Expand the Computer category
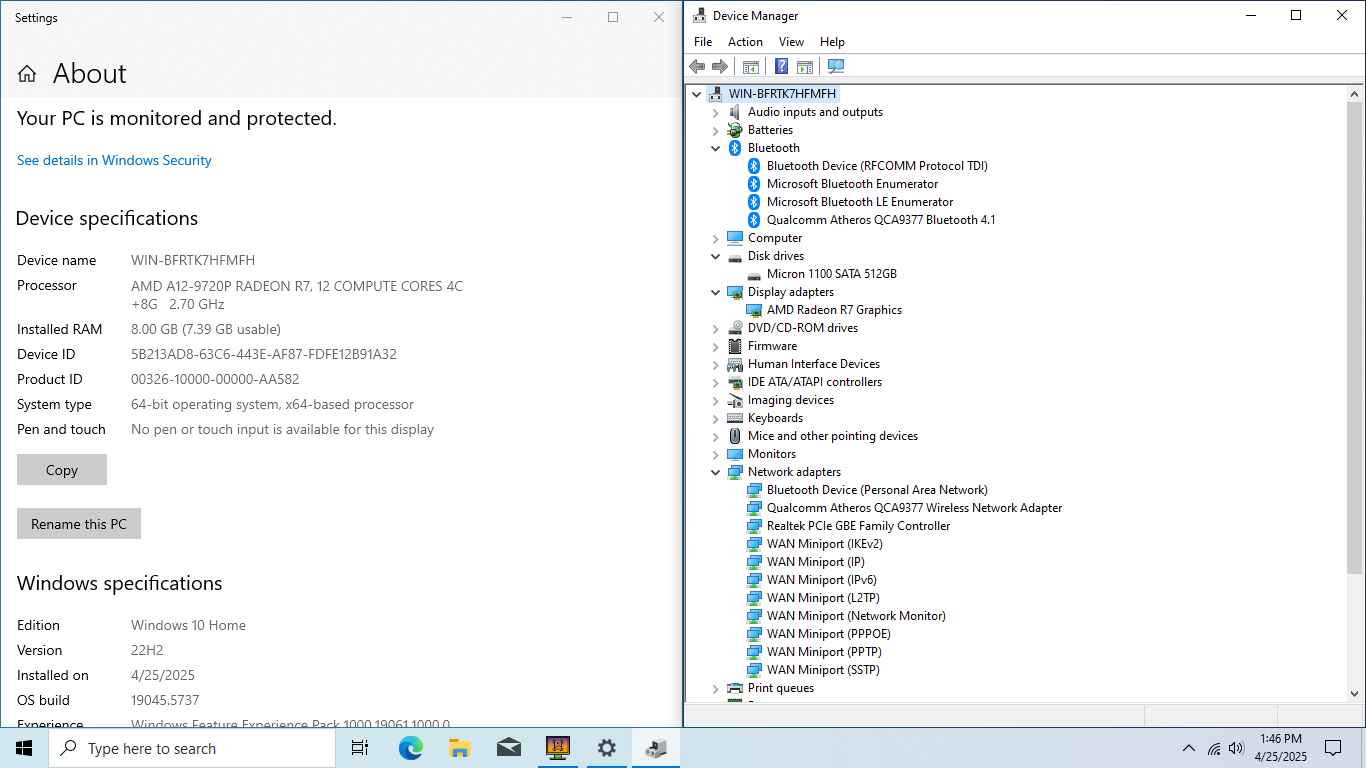This screenshot has height=768, width=1366. tap(715, 238)
